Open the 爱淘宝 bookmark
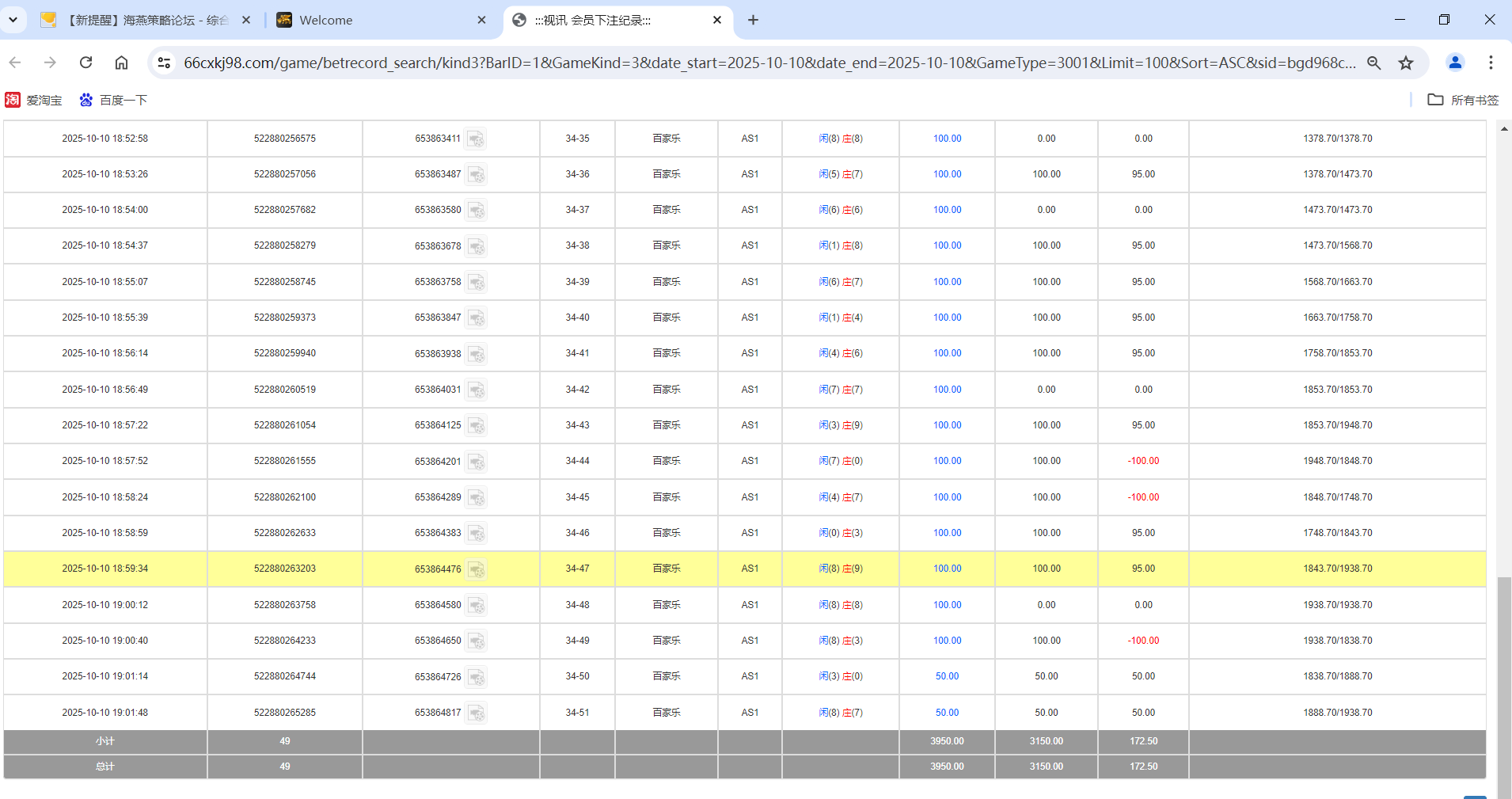The image size is (1512, 799). (x=35, y=100)
